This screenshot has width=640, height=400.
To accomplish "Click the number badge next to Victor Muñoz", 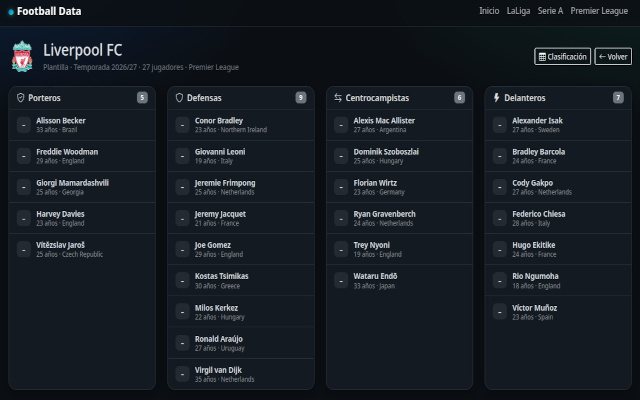I will tap(500, 311).
